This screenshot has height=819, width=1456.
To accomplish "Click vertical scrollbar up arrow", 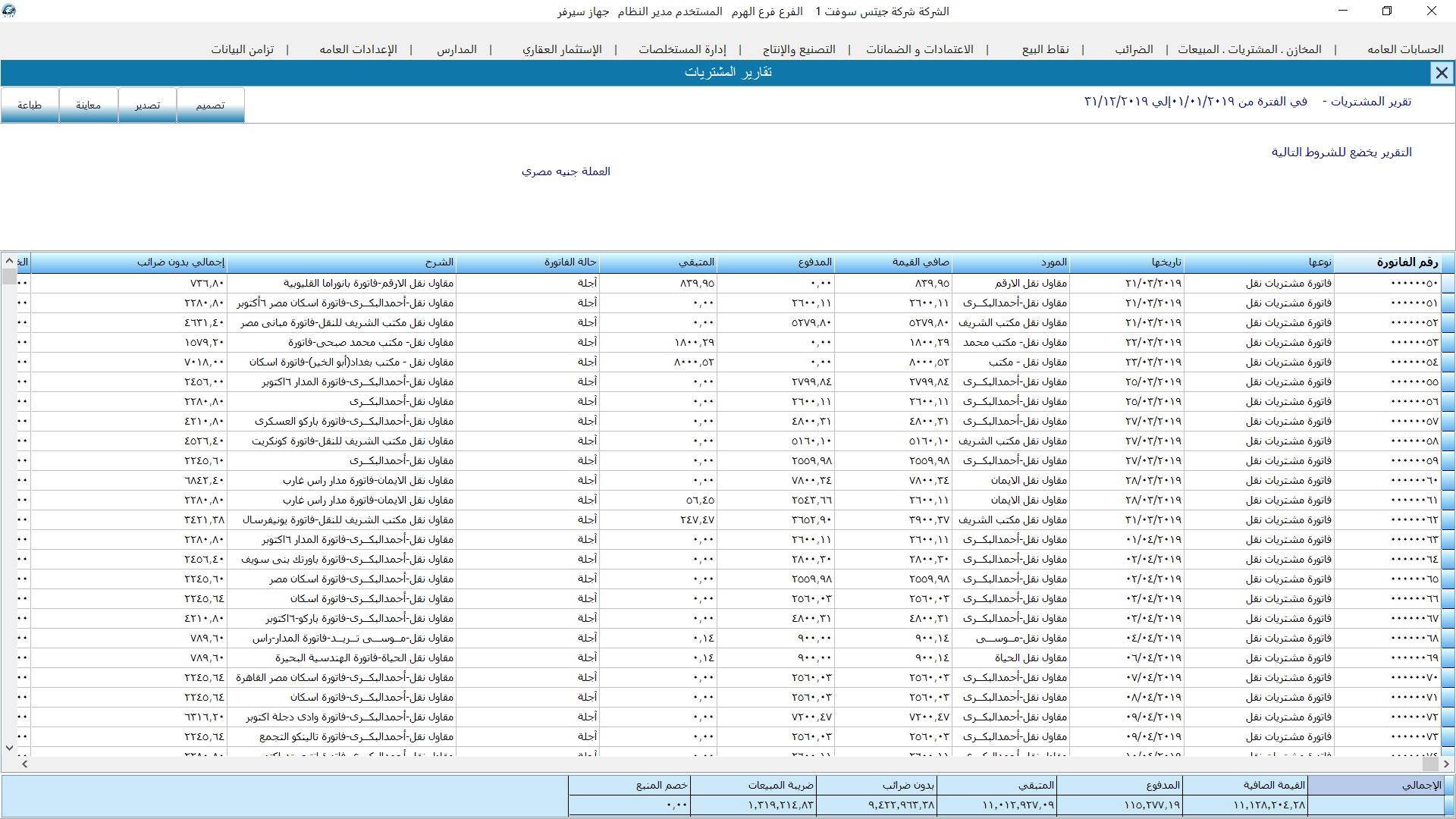I will pyautogui.click(x=8, y=261).
